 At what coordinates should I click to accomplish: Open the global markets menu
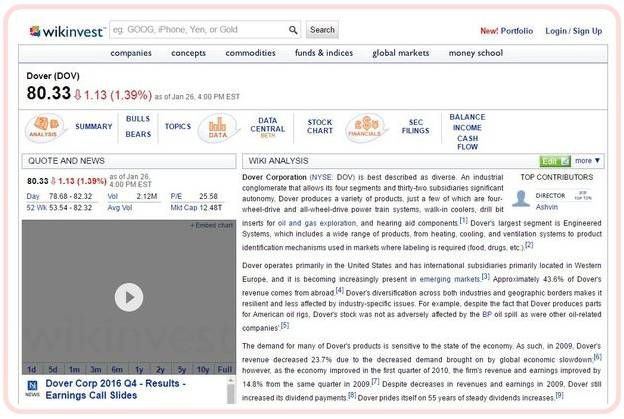(x=401, y=53)
